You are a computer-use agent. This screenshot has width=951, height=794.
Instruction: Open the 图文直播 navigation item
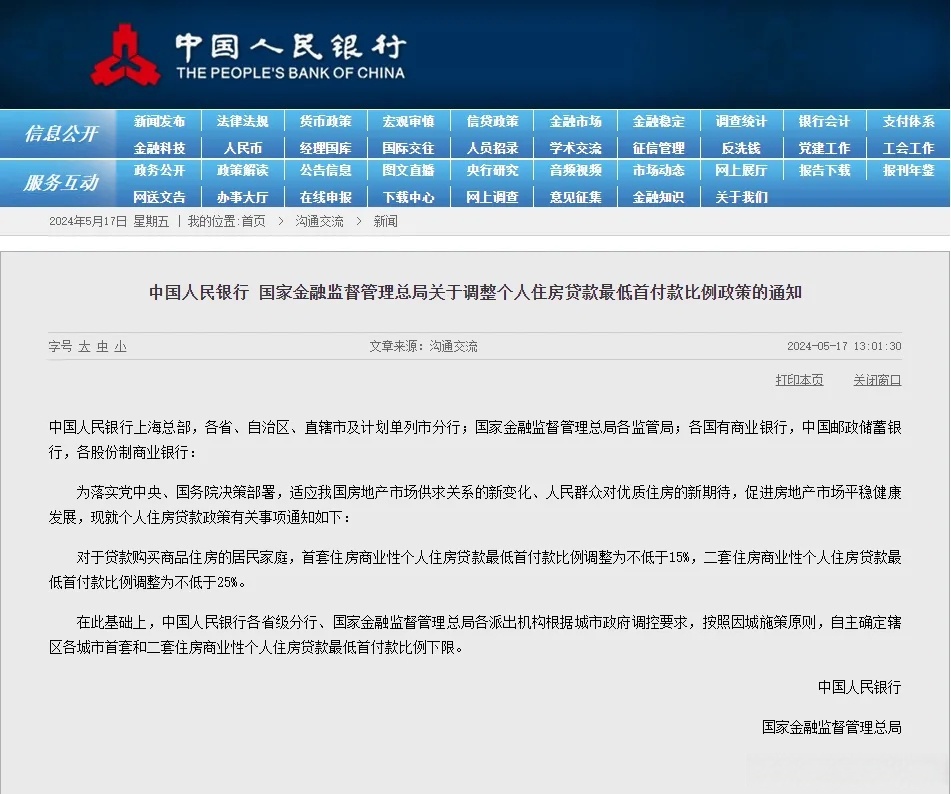[x=408, y=171]
